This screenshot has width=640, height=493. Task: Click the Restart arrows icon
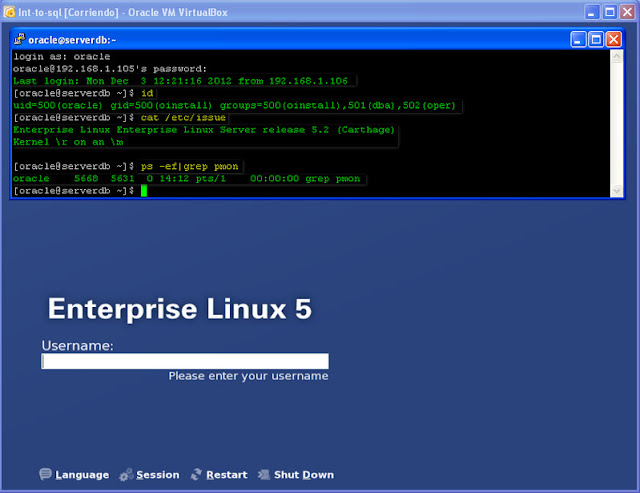coord(196,474)
